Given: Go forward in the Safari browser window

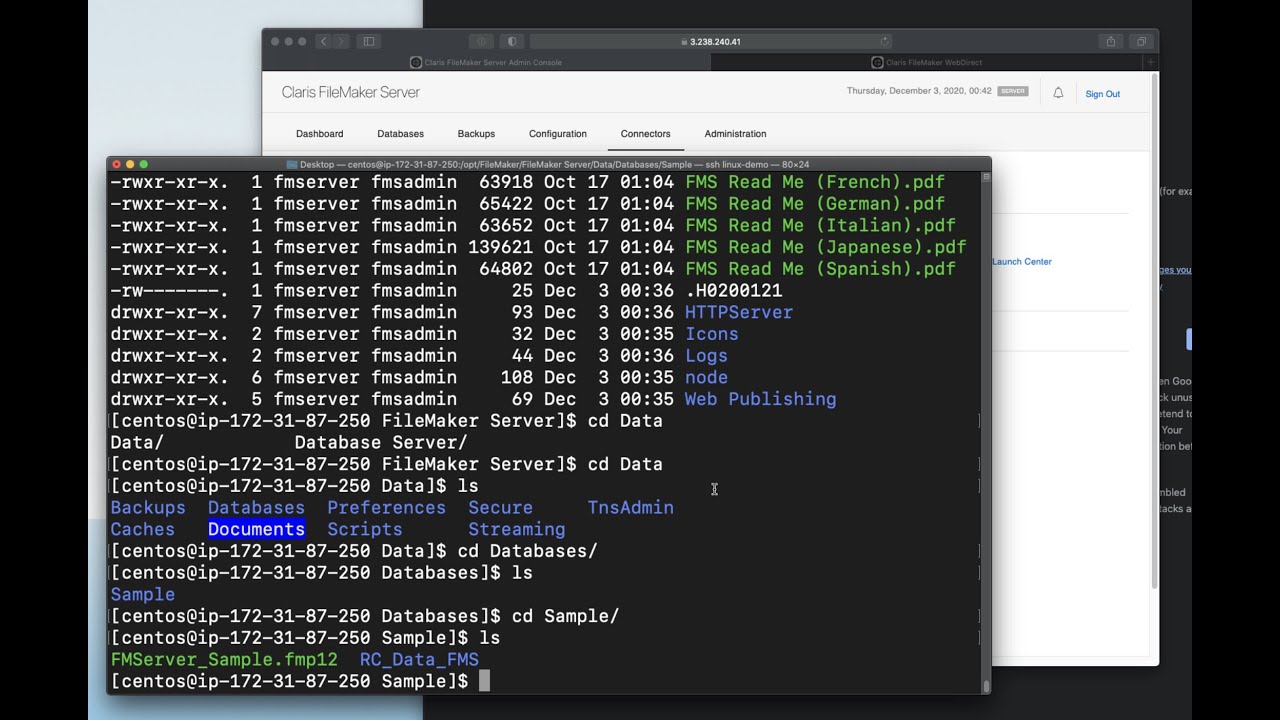Looking at the screenshot, I should 341,41.
